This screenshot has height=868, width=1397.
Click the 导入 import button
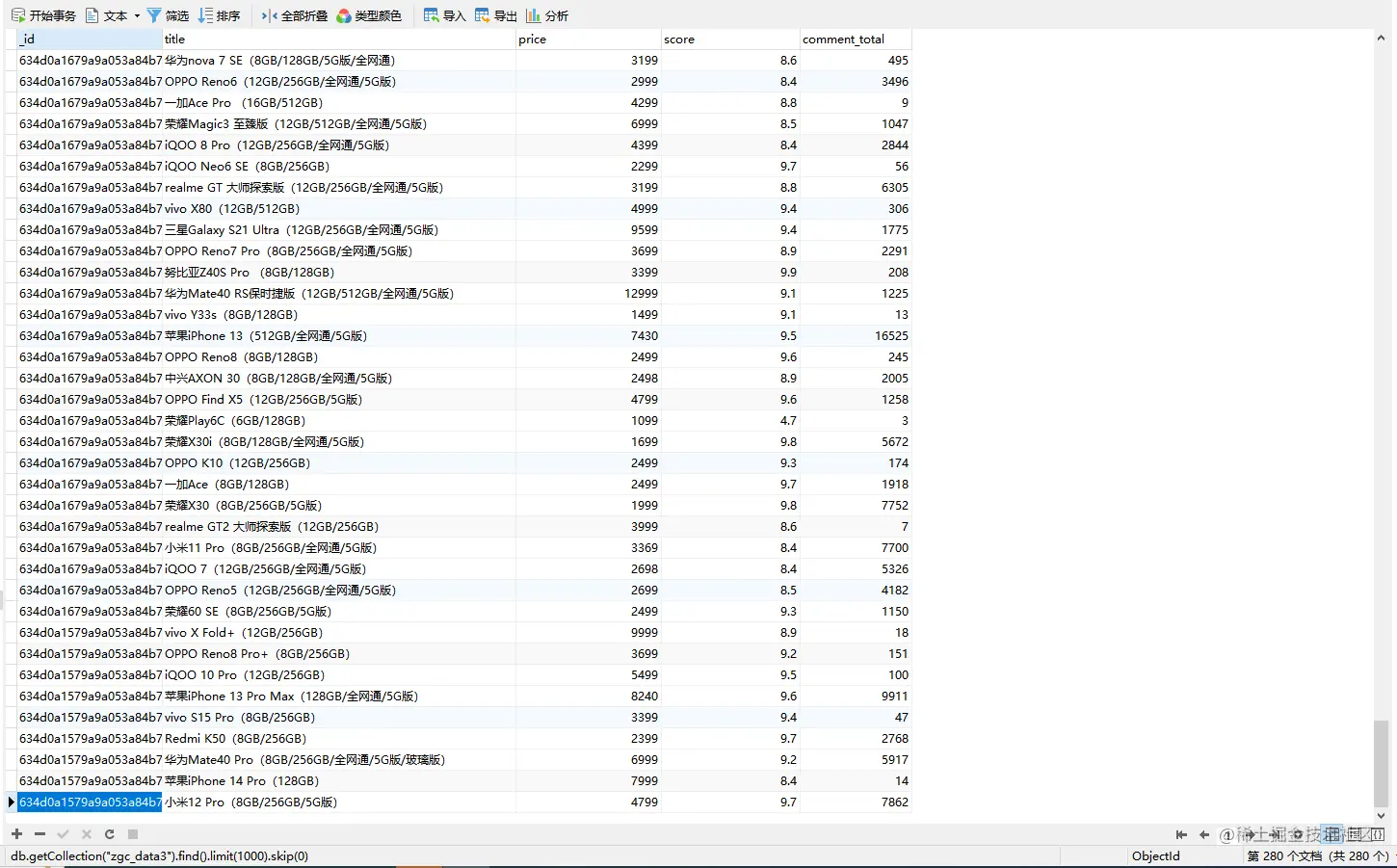(x=445, y=15)
